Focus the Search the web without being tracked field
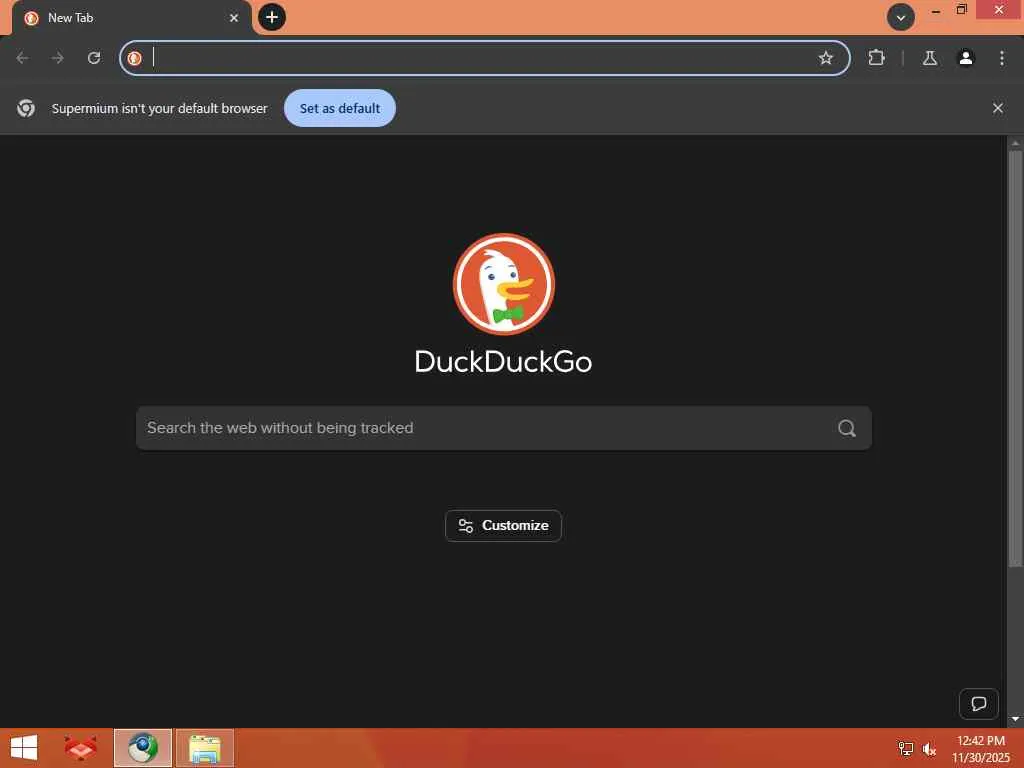This screenshot has height=768, width=1024. (x=504, y=428)
